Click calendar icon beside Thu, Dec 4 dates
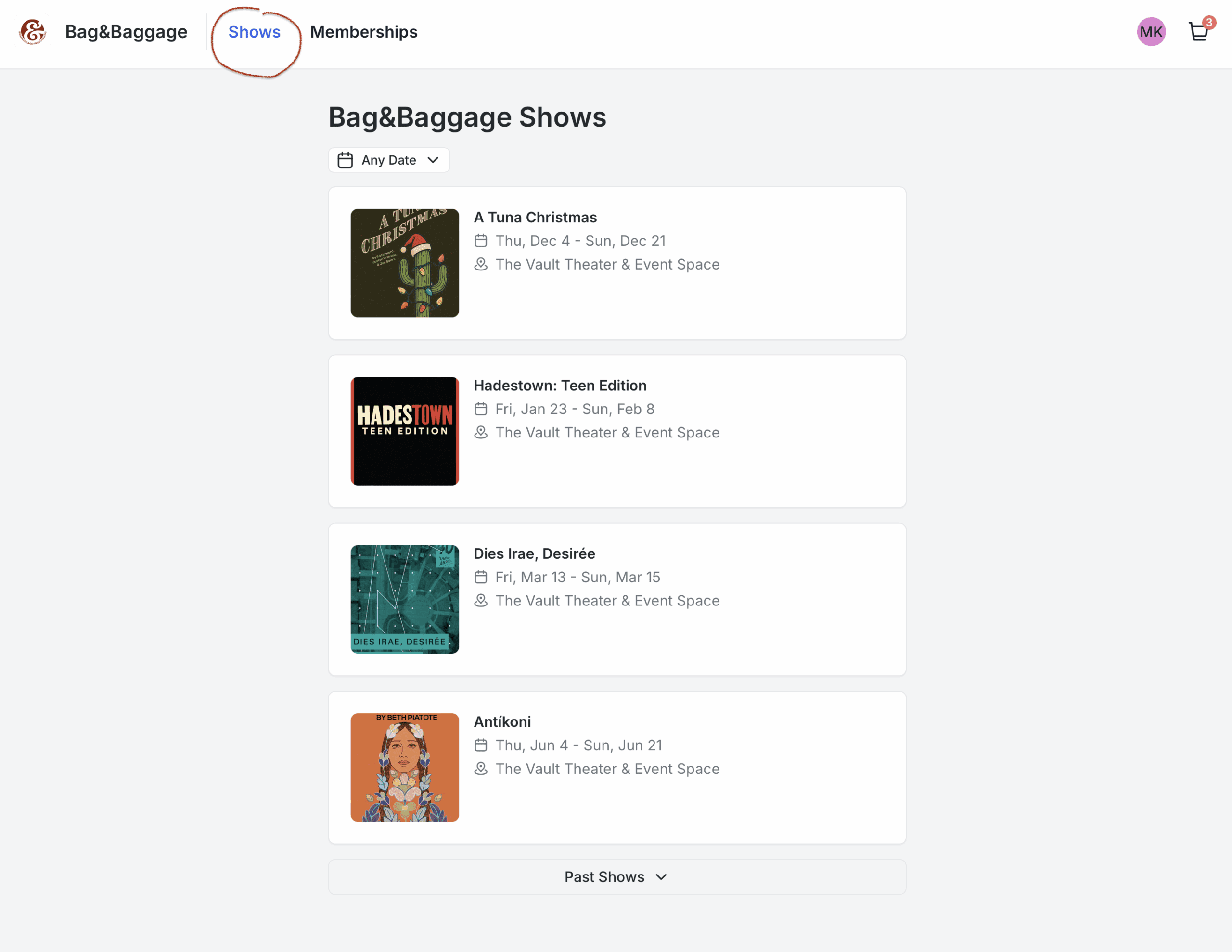This screenshot has width=1232, height=952. coord(481,241)
